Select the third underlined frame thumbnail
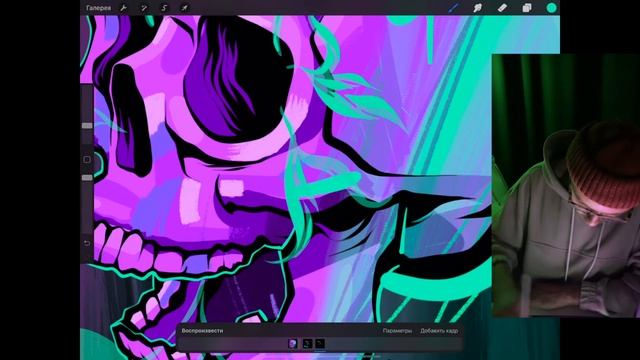Viewport: 640px width, 360px height. (320, 344)
